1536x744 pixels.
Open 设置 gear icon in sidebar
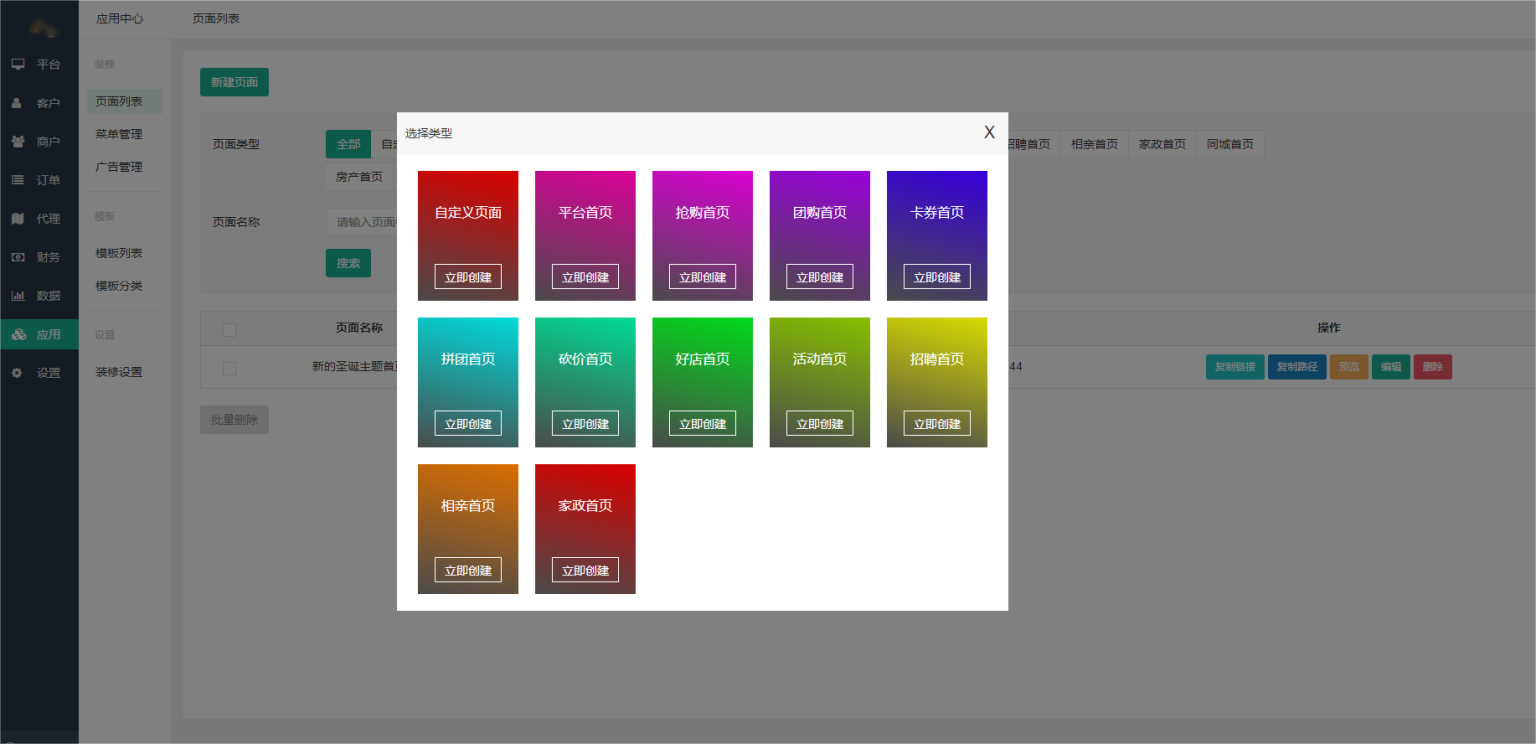click(x=18, y=373)
